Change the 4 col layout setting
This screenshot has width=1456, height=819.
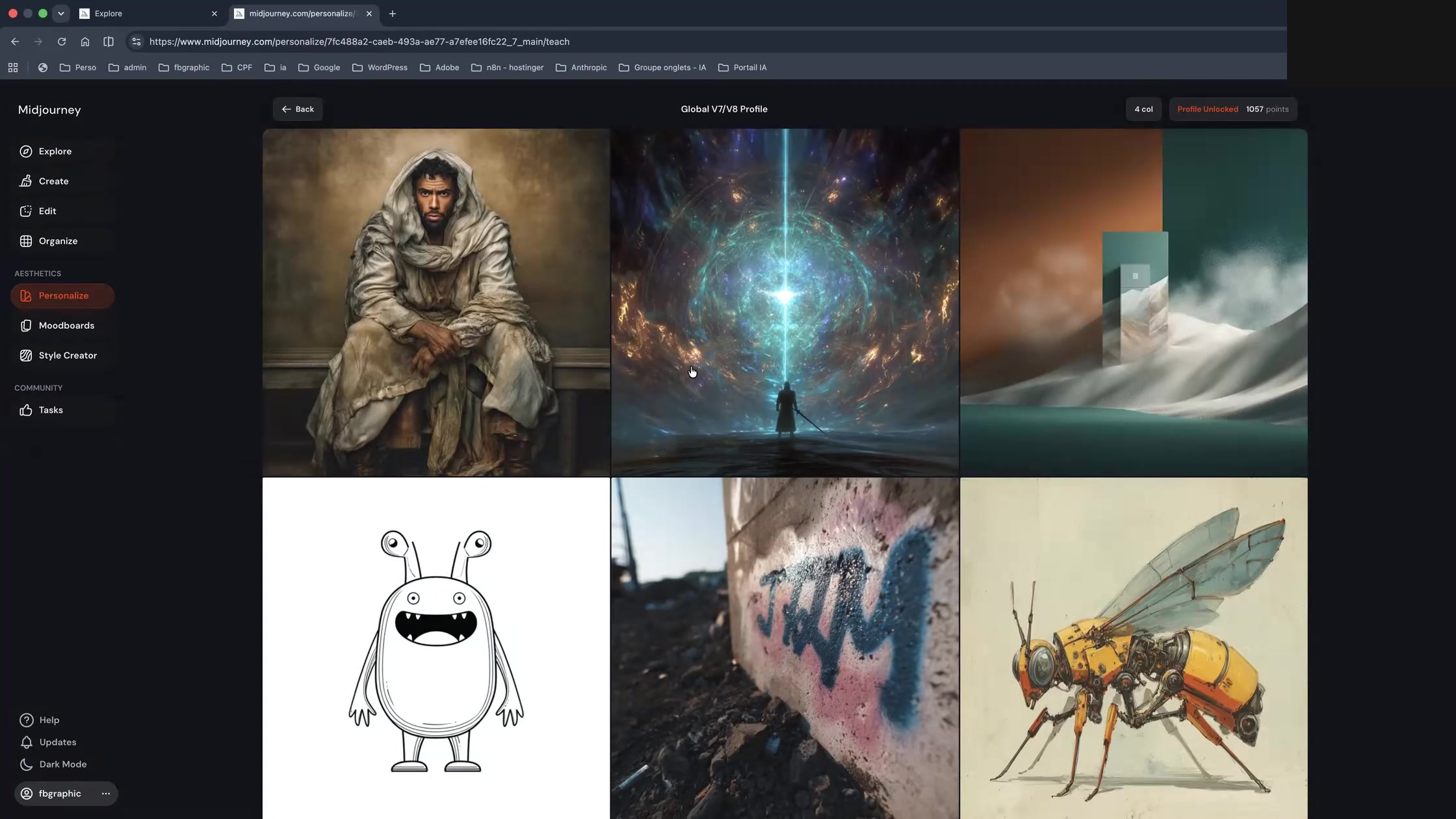pos(1143,109)
